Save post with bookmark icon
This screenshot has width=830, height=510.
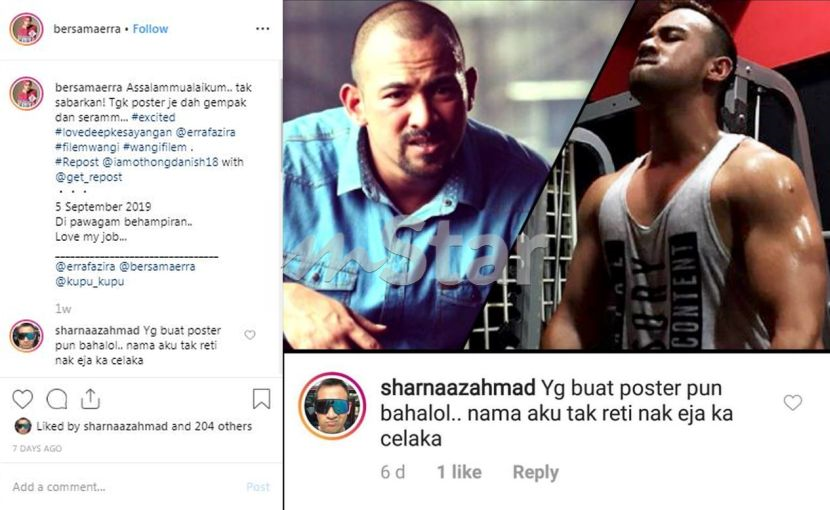[261, 399]
